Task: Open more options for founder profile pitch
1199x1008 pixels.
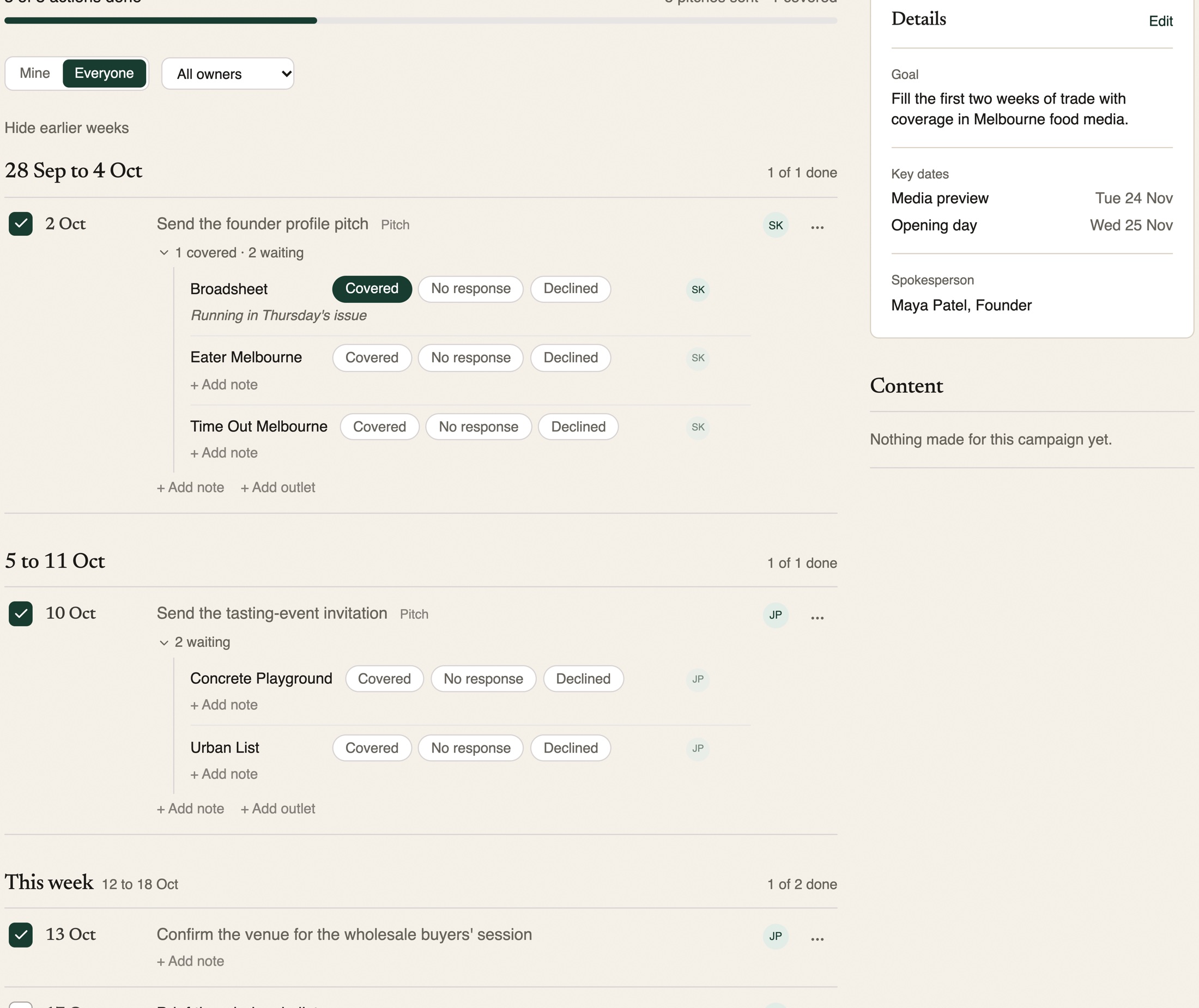Action: pyautogui.click(x=816, y=226)
